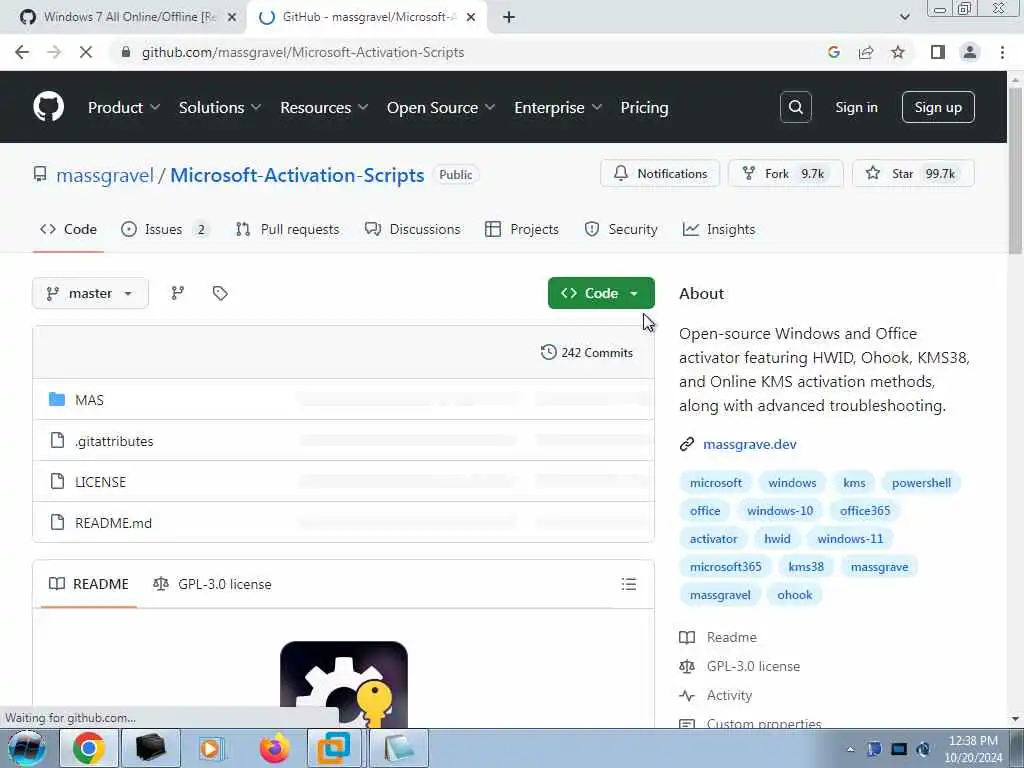Expand the Enterprise menu
The width and height of the screenshot is (1024, 768).
pyautogui.click(x=558, y=108)
